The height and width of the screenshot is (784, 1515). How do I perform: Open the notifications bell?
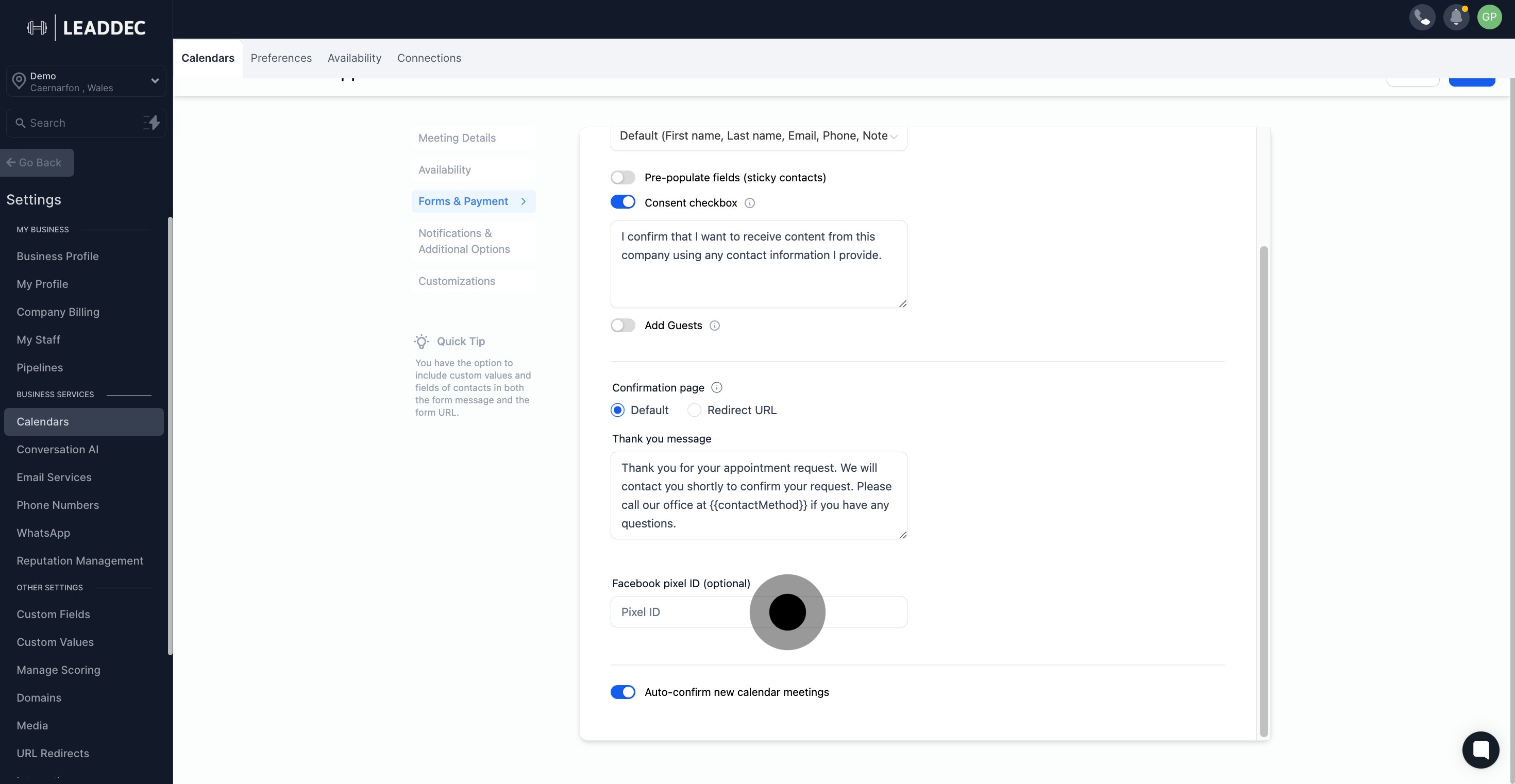(x=1456, y=17)
